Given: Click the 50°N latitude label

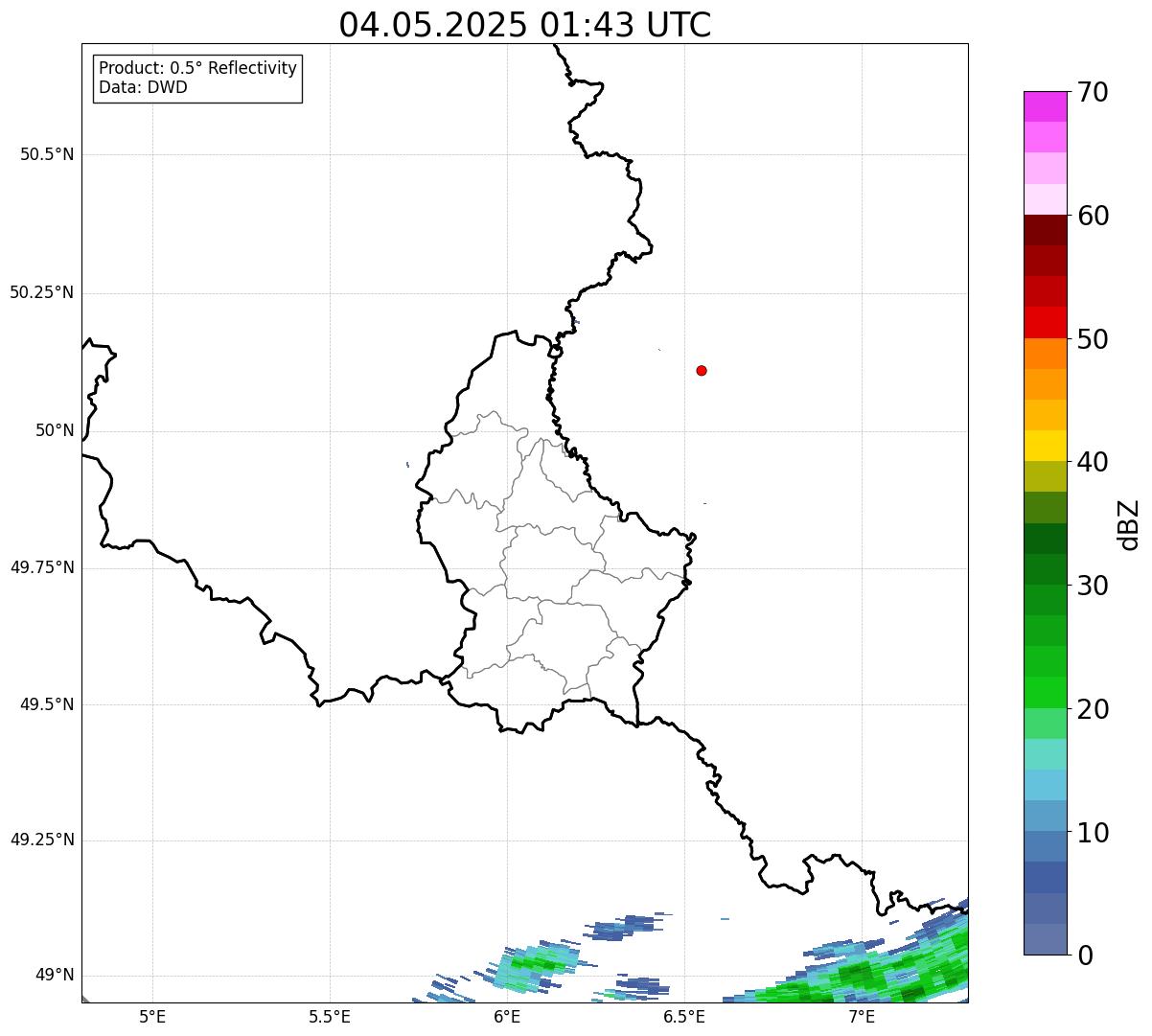Looking at the screenshot, I should tap(55, 430).
